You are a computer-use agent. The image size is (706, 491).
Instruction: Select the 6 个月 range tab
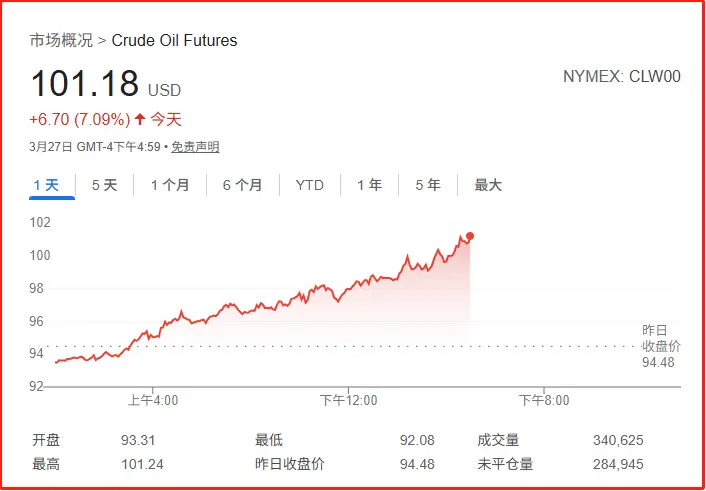pos(242,185)
